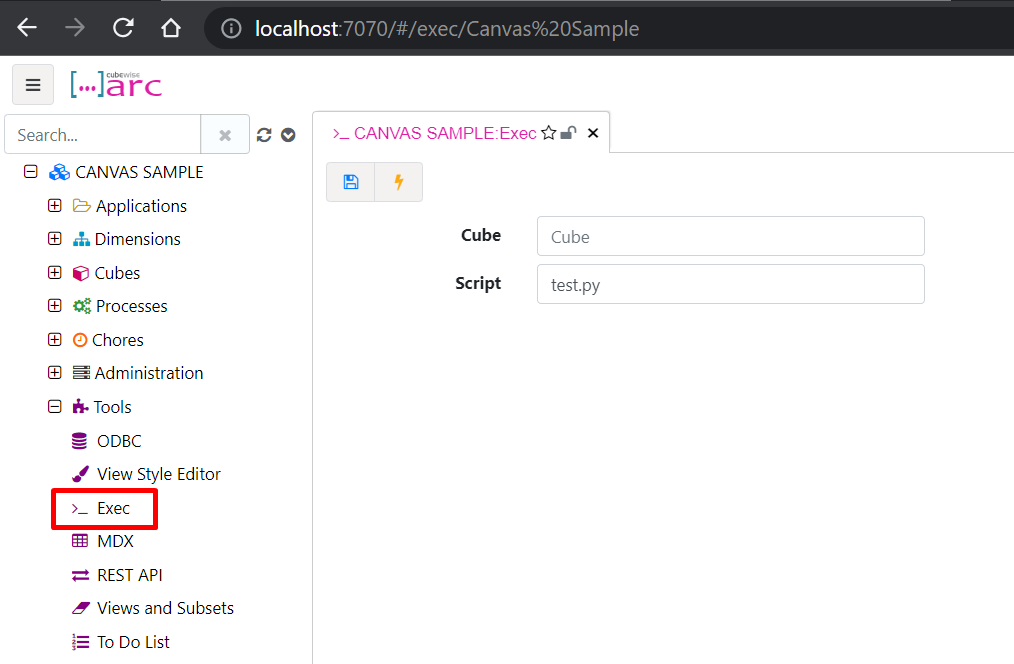Screen dimensions: 1014x664
Task: Go to the browser home page
Action: (x=171, y=28)
